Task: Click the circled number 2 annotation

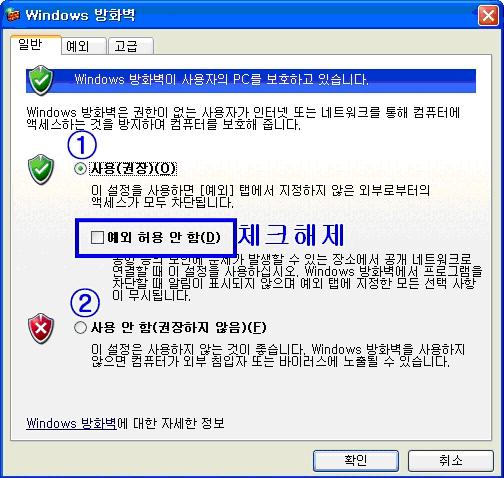Action: [85, 303]
